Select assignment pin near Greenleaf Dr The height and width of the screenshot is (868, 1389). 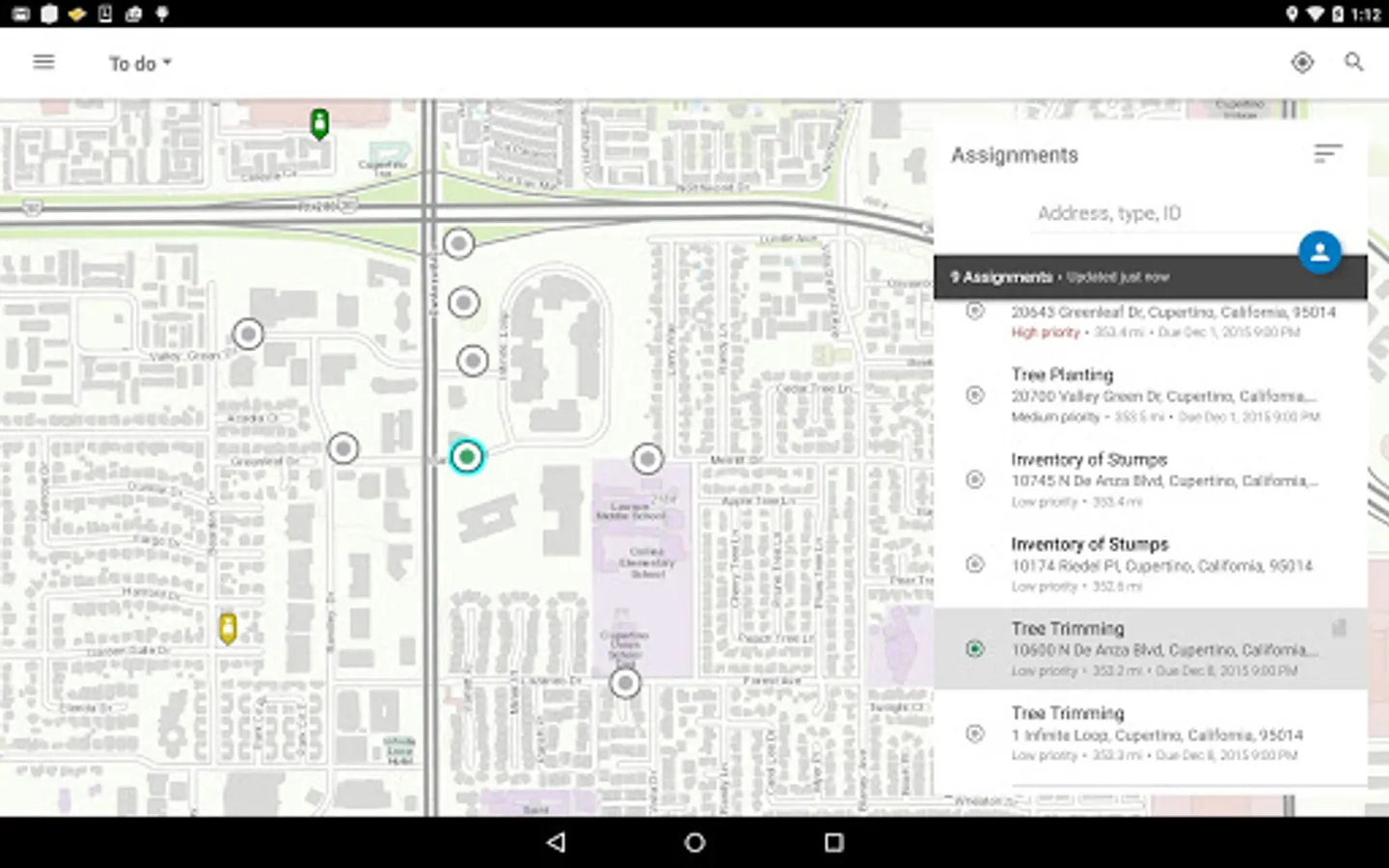click(343, 448)
